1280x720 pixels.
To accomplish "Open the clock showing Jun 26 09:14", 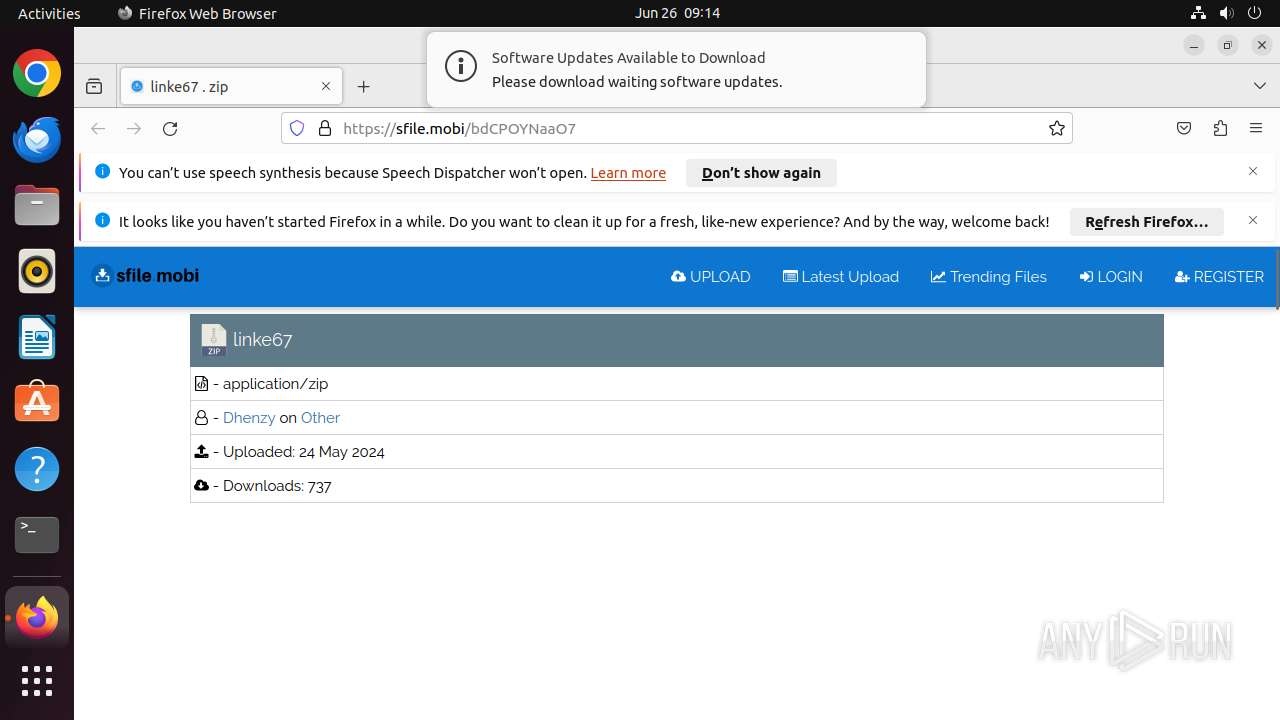I will click(x=677, y=13).
